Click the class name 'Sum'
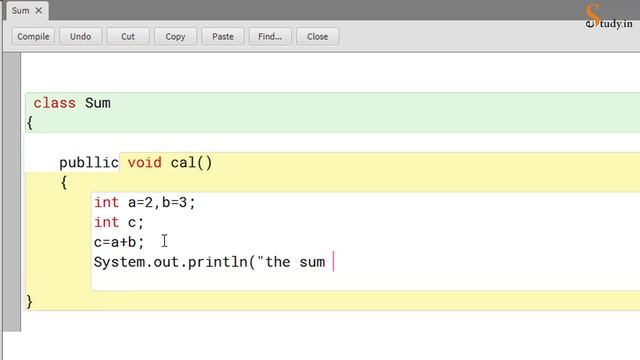640x360 pixels. pos(98,103)
